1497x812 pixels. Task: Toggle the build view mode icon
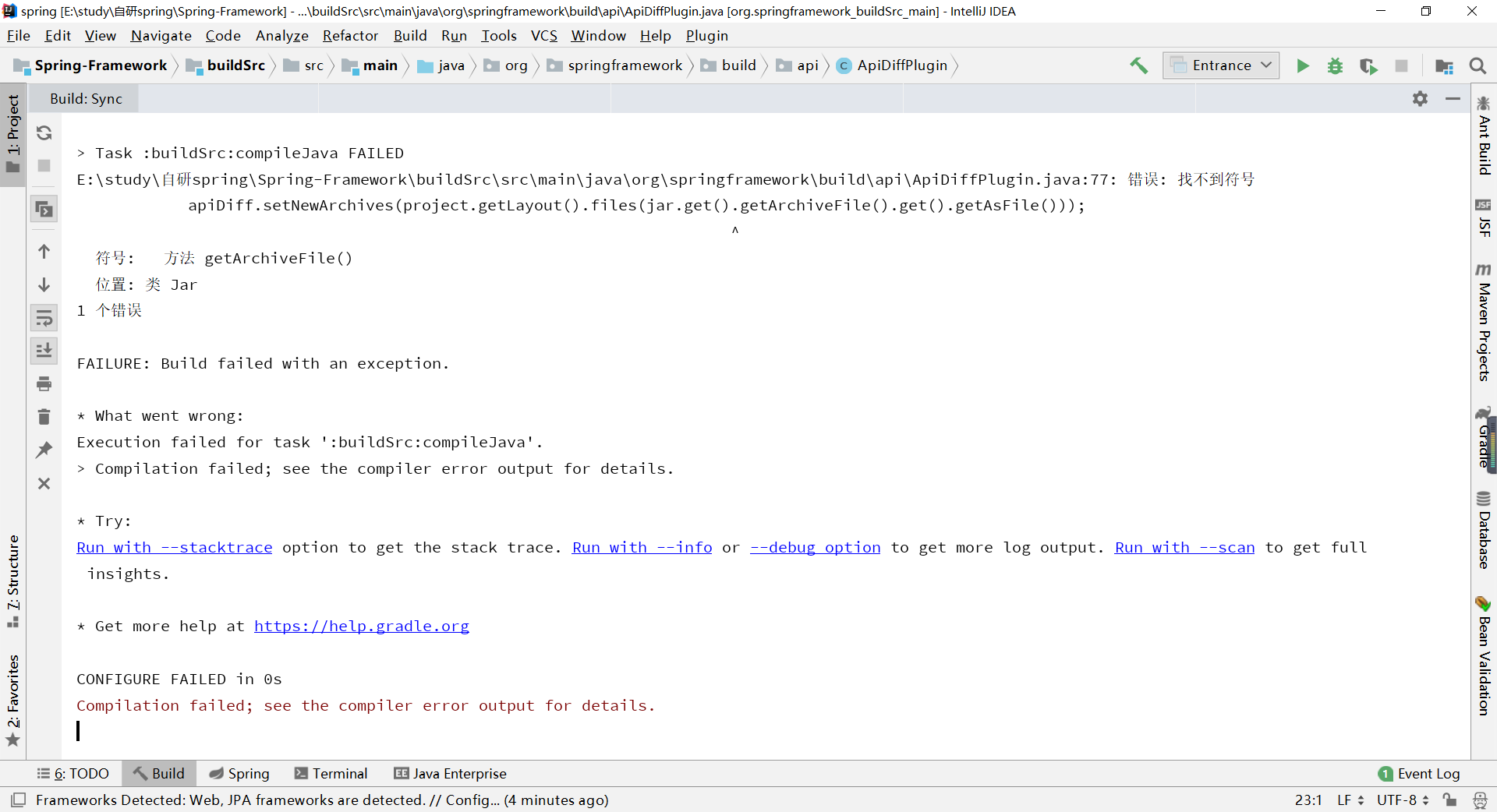click(44, 208)
